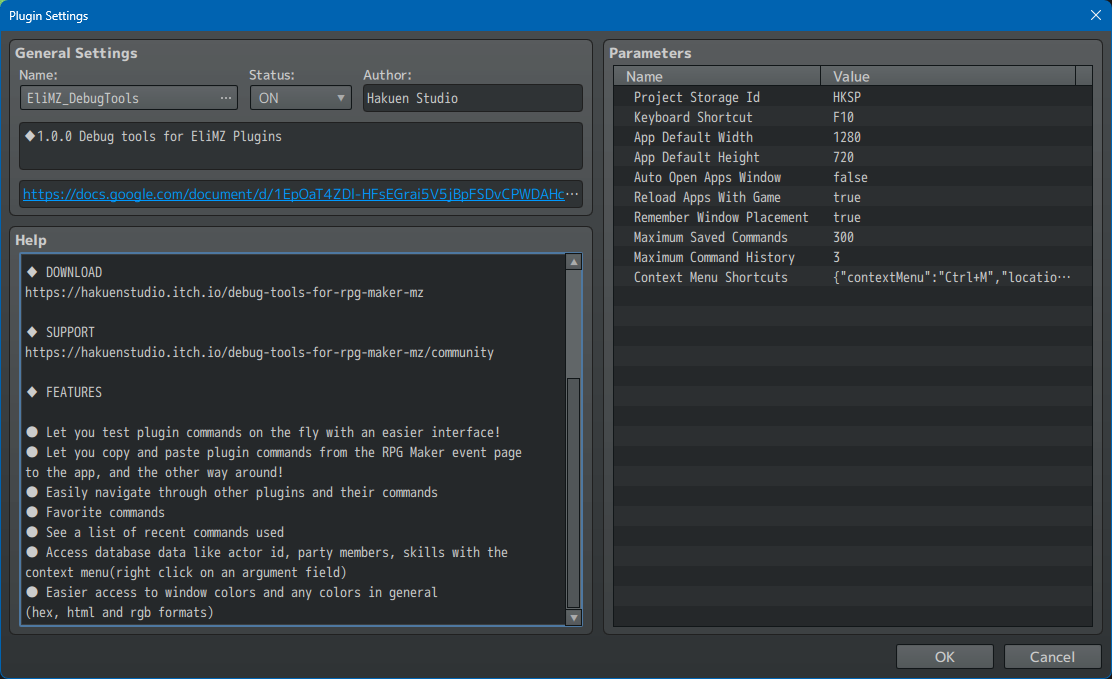Image resolution: width=1112 pixels, height=679 pixels.
Task: Click the SUPPORT community URL in Help
Action: pos(260,352)
